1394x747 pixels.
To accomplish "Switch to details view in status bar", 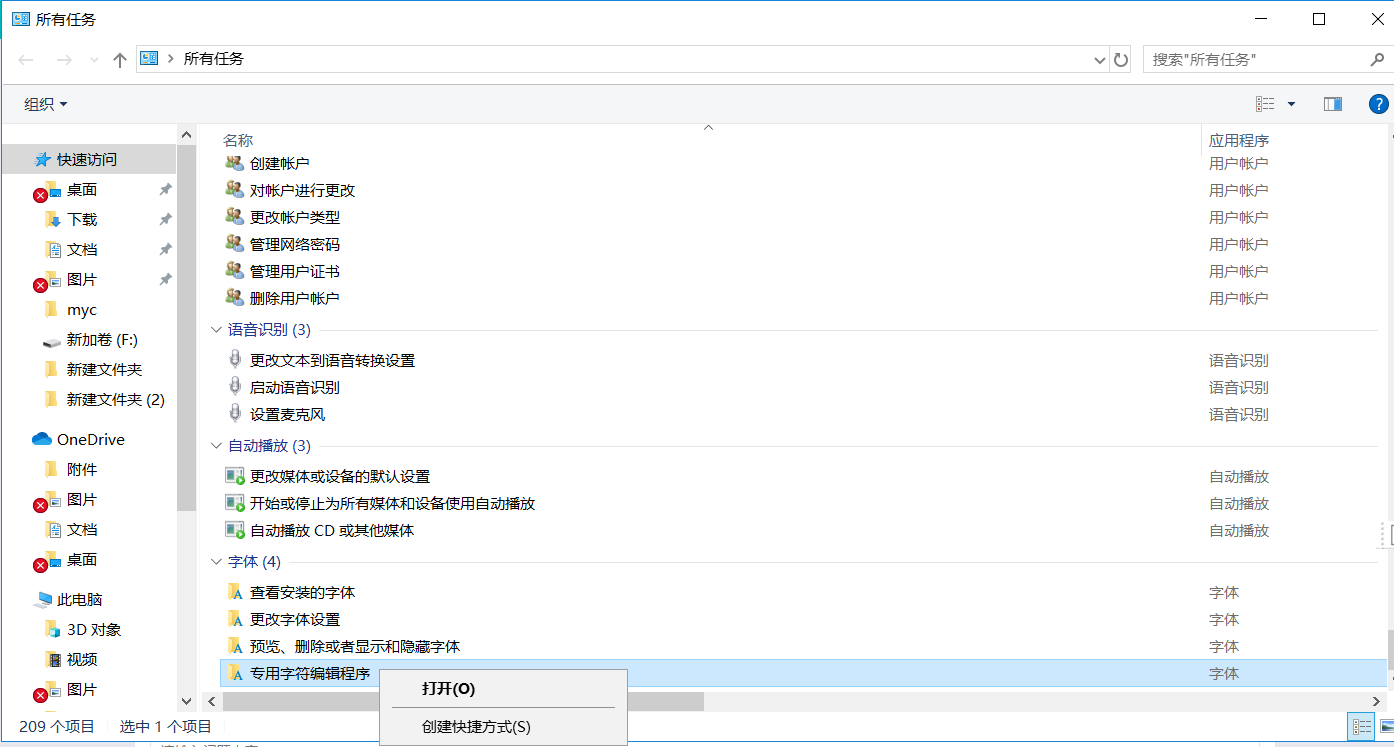I will click(1361, 726).
